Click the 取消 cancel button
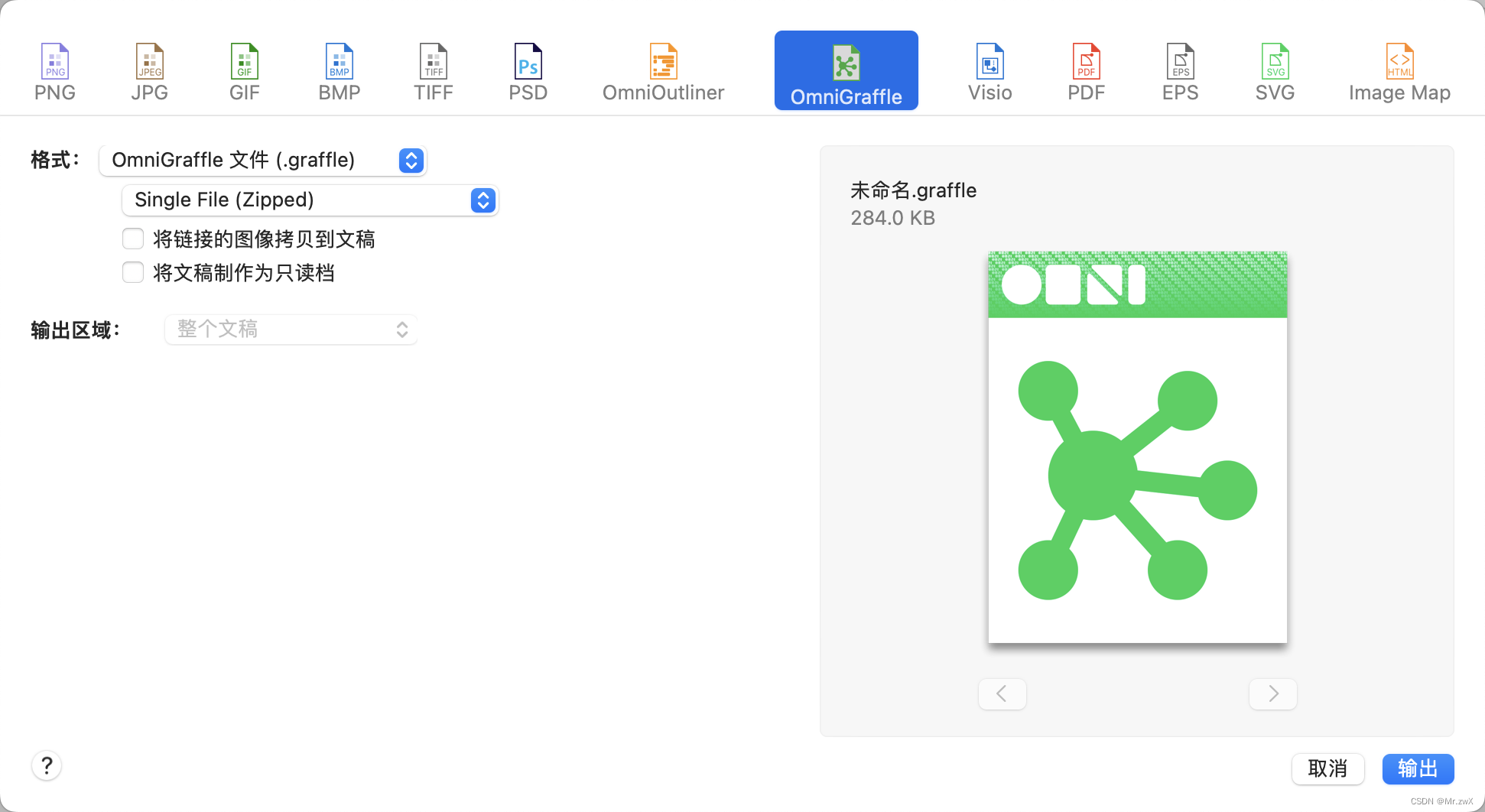The height and width of the screenshot is (812, 1485). tap(1328, 768)
